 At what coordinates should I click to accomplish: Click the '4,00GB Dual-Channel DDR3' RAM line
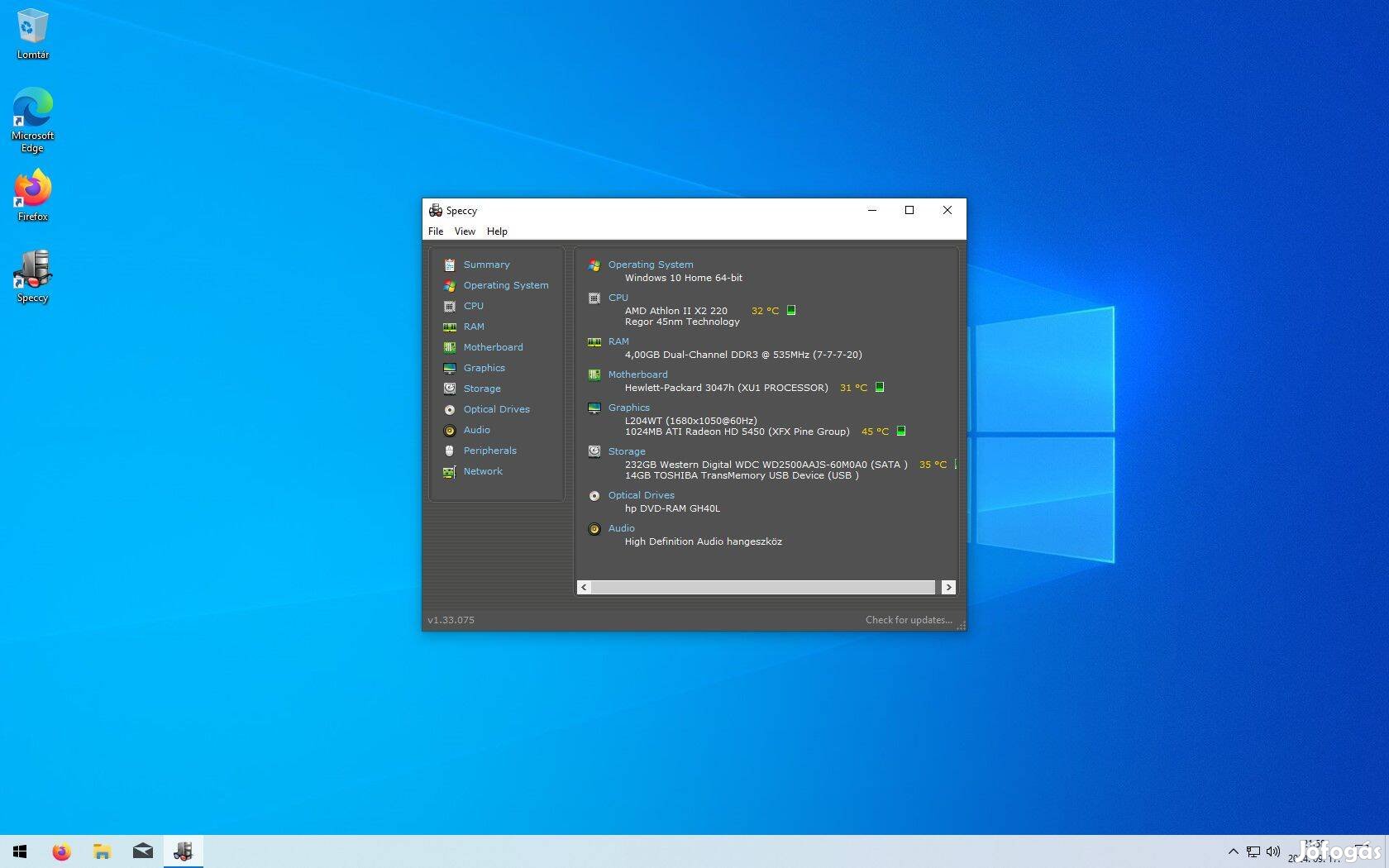coord(742,355)
